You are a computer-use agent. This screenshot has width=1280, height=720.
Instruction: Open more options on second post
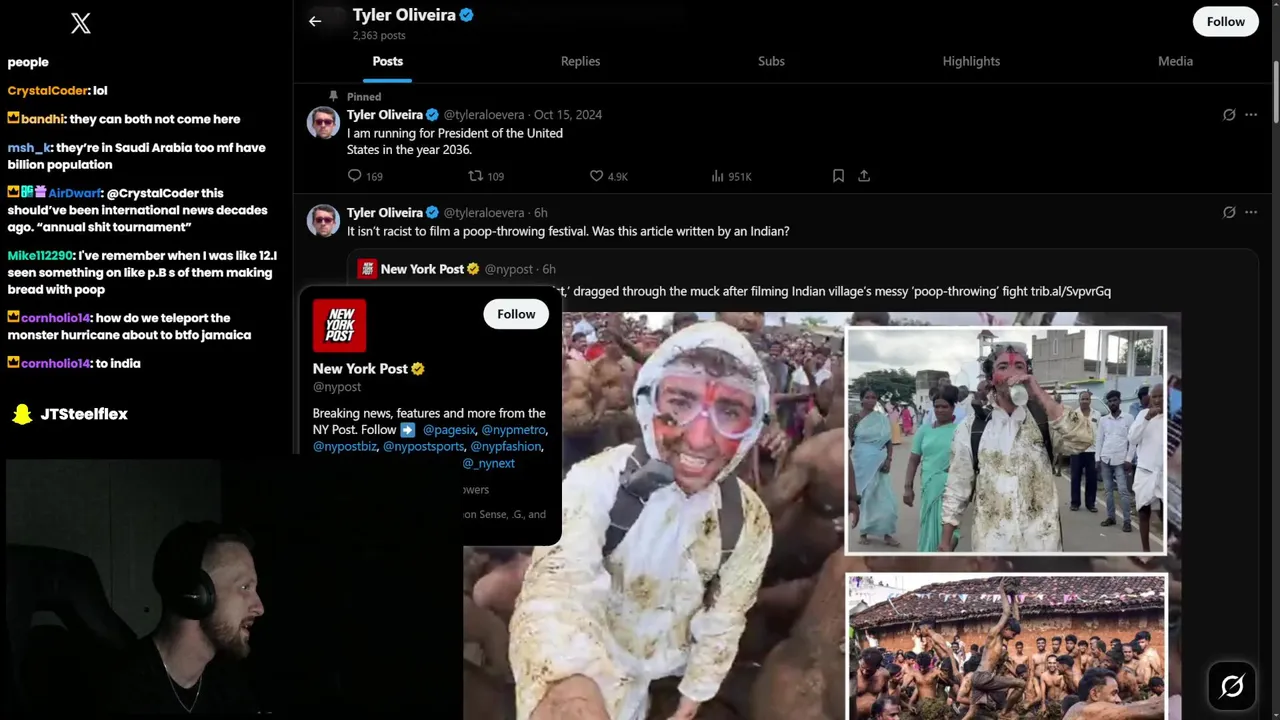coord(1251,213)
